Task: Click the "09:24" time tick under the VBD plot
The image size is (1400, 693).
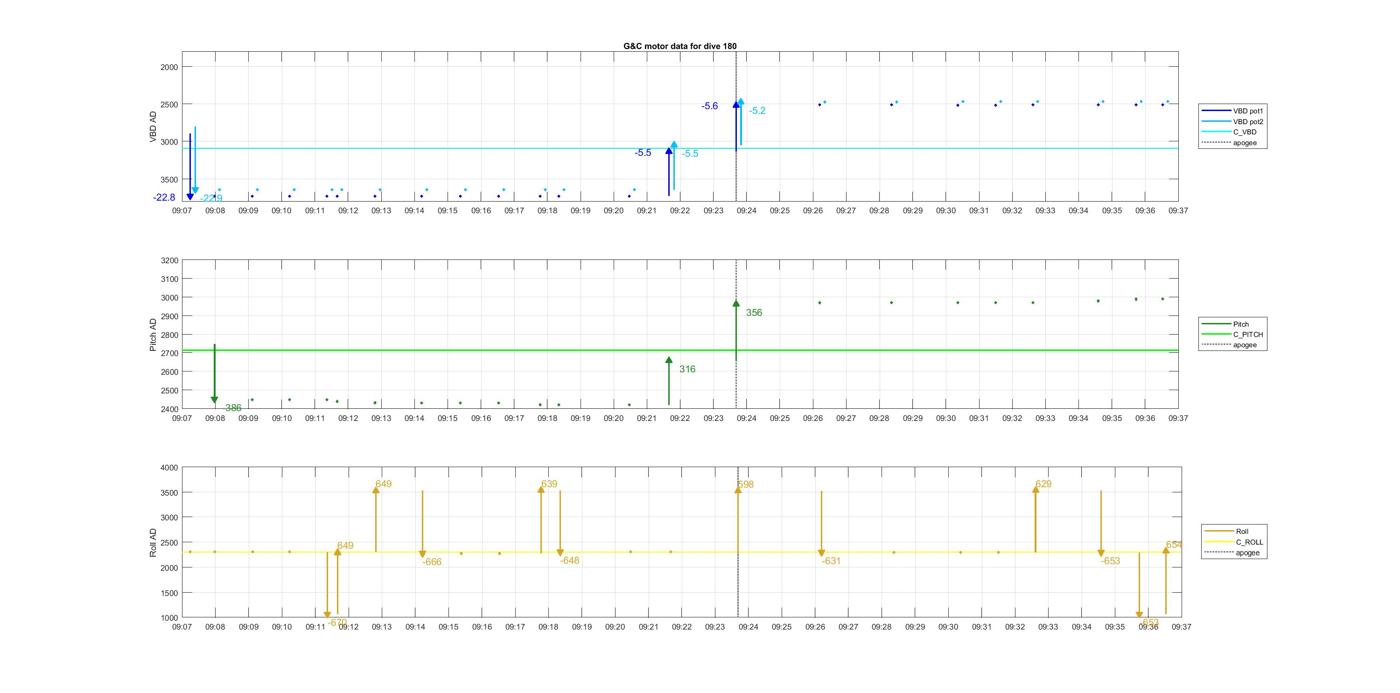Action: [x=746, y=211]
